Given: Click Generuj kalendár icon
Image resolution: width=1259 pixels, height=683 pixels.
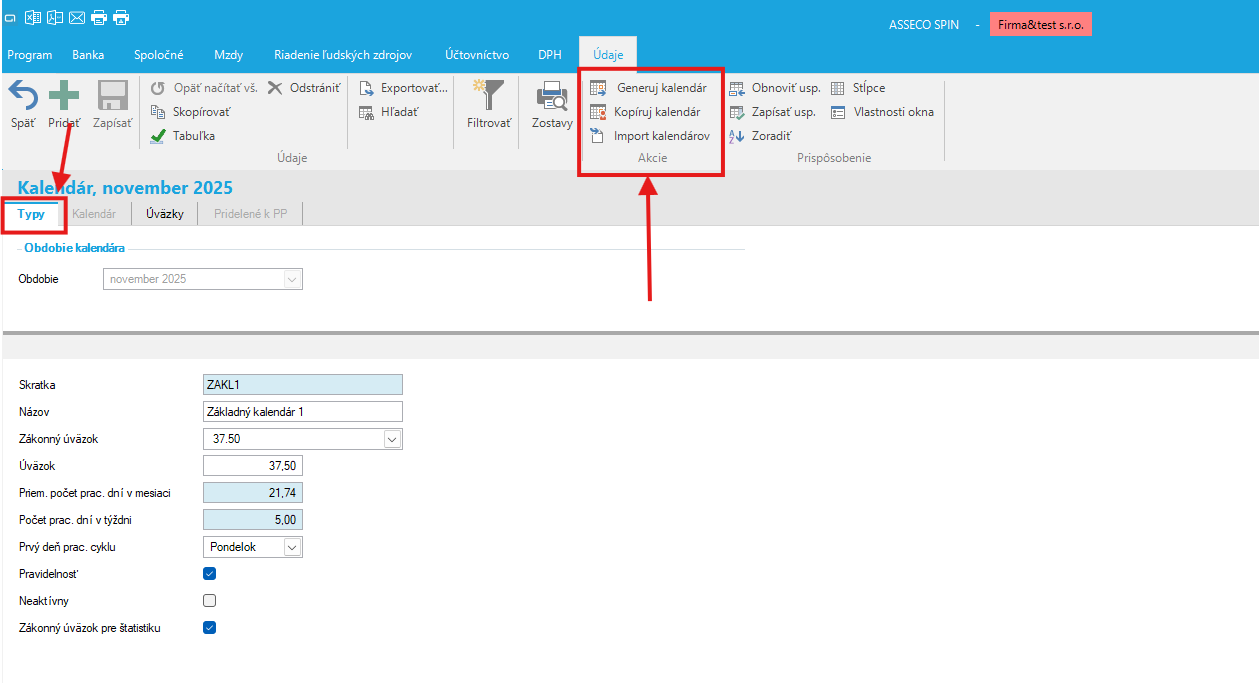Looking at the screenshot, I should [x=598, y=88].
